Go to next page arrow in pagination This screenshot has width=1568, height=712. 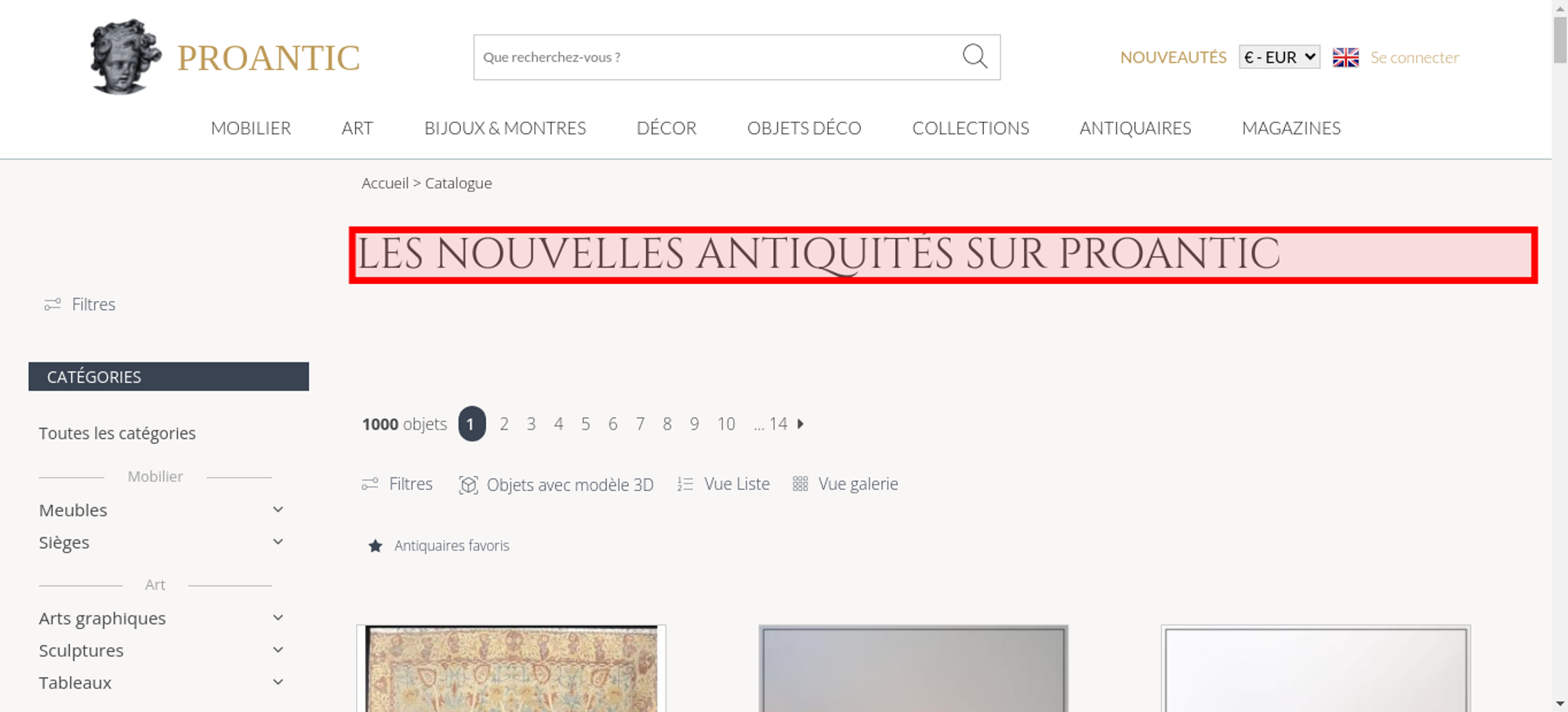800,423
